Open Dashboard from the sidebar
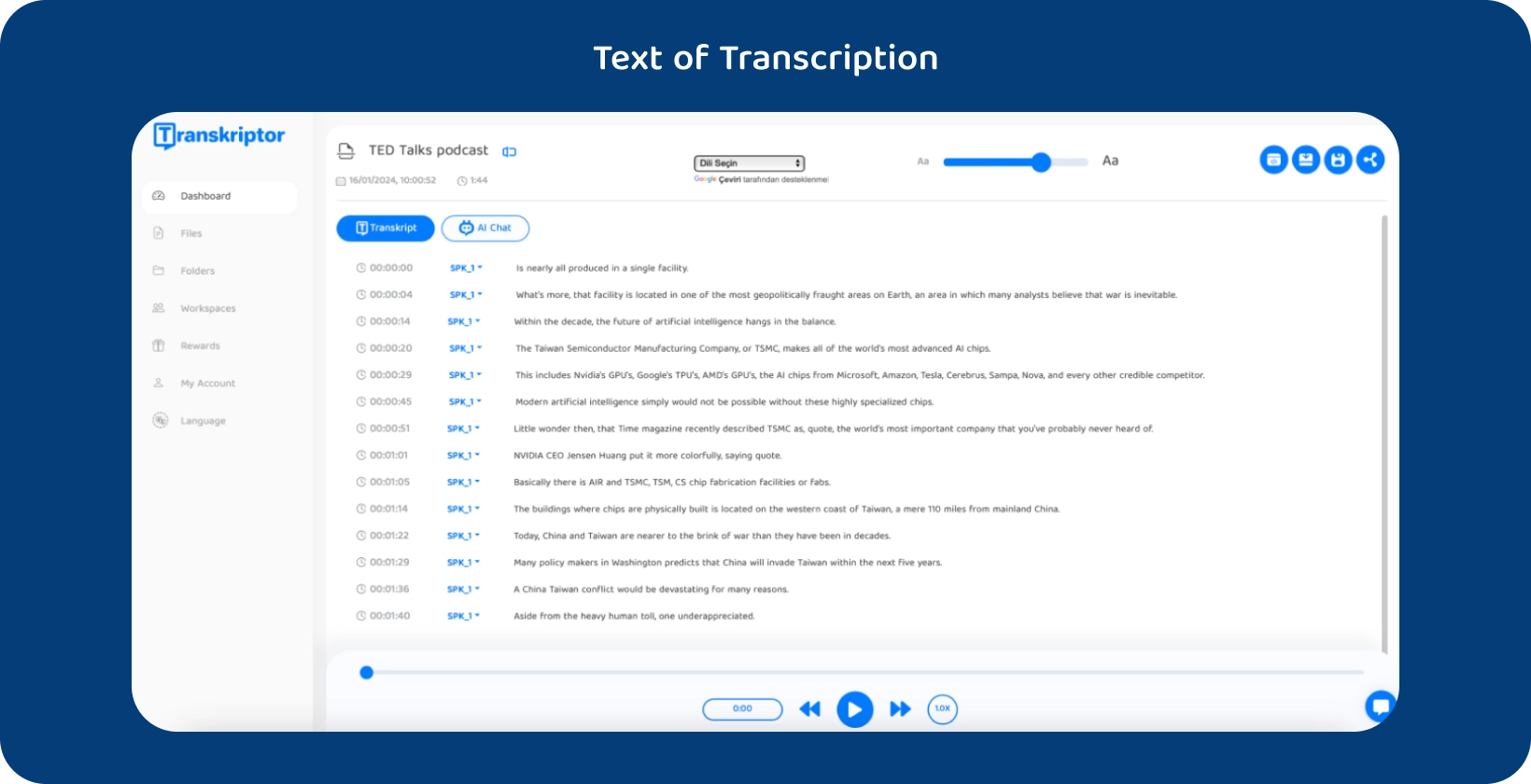 coord(220,196)
